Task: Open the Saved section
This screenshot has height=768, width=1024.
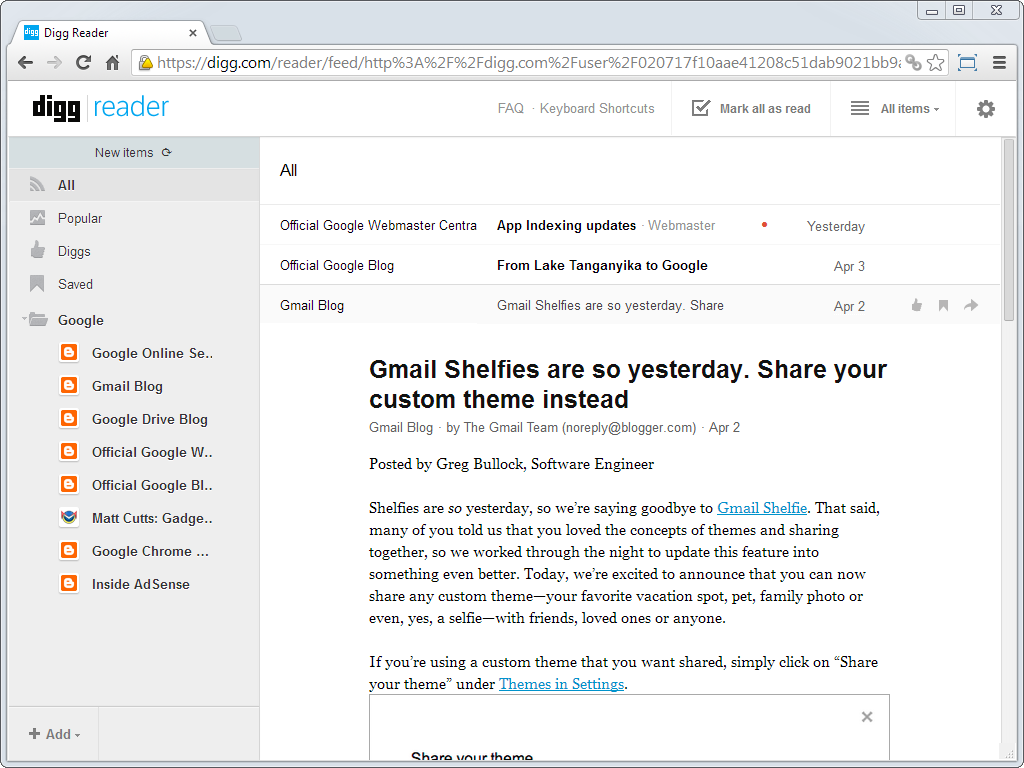Action: [x=135, y=284]
